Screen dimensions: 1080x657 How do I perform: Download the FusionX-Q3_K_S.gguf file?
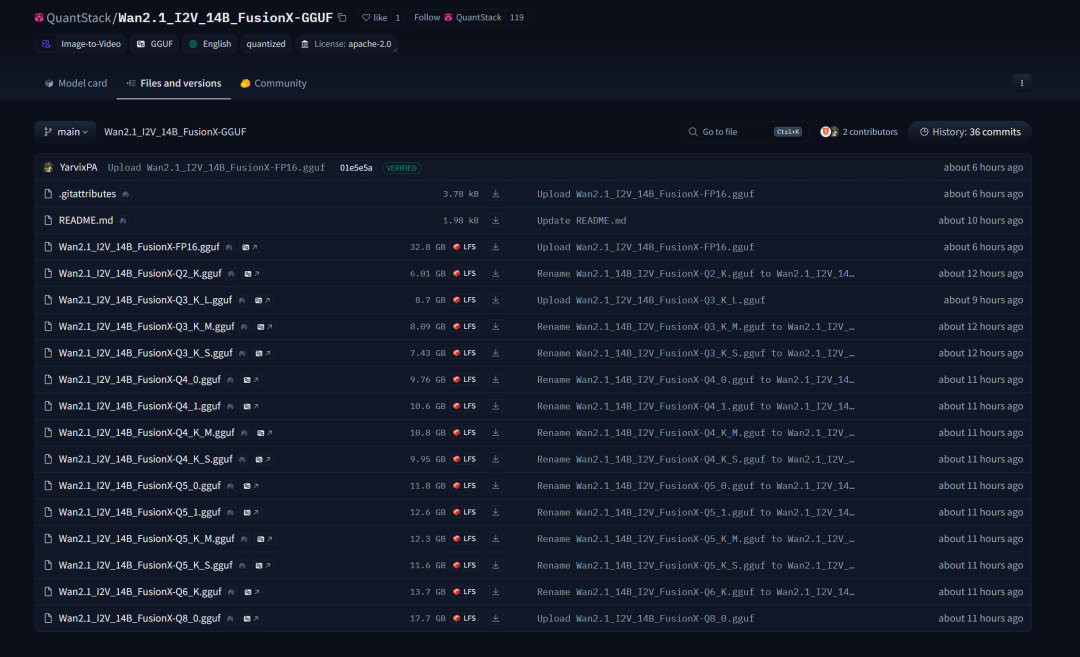tap(495, 353)
